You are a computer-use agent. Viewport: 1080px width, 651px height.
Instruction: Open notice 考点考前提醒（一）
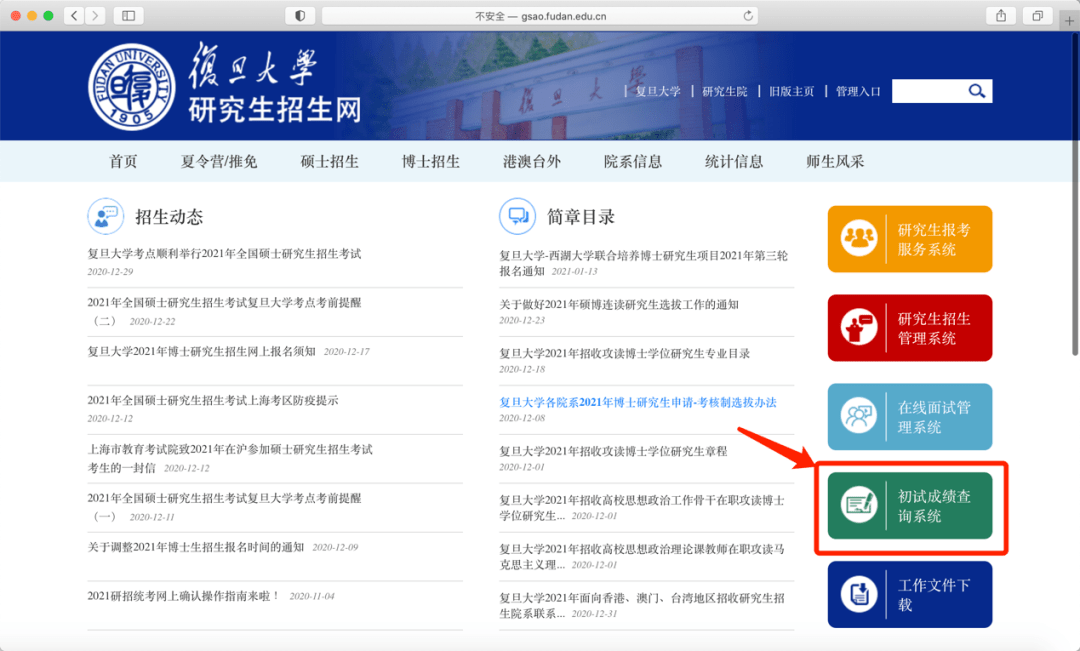[224, 507]
